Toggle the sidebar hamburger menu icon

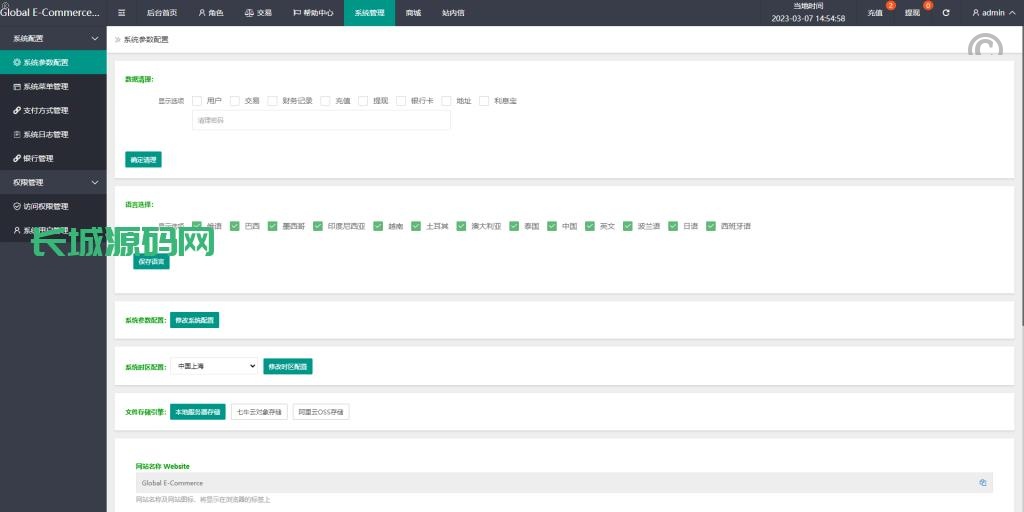pos(122,13)
